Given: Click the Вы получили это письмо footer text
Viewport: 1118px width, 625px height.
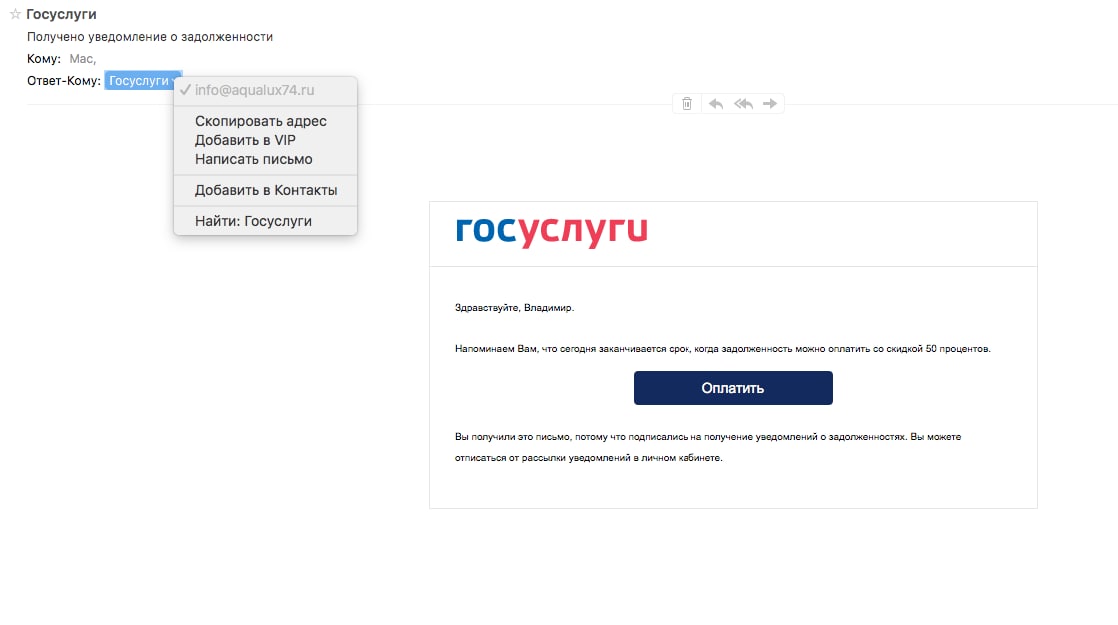Looking at the screenshot, I should [x=708, y=448].
